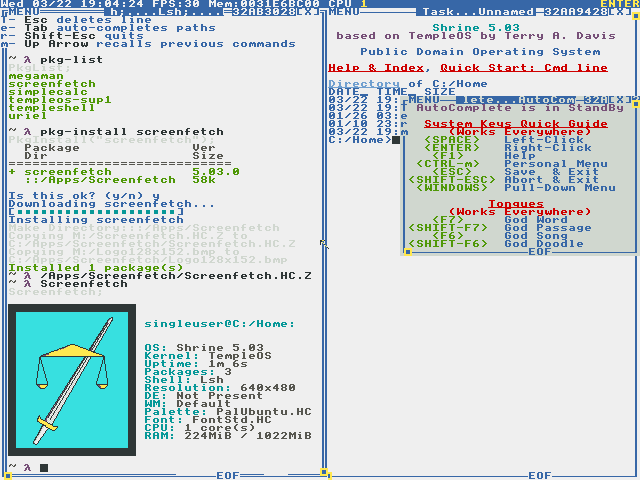Image resolution: width=640 pixels, height=480 pixels.
Task: Click the 'Resolution: 640x480' line
Action: [x=220, y=388]
